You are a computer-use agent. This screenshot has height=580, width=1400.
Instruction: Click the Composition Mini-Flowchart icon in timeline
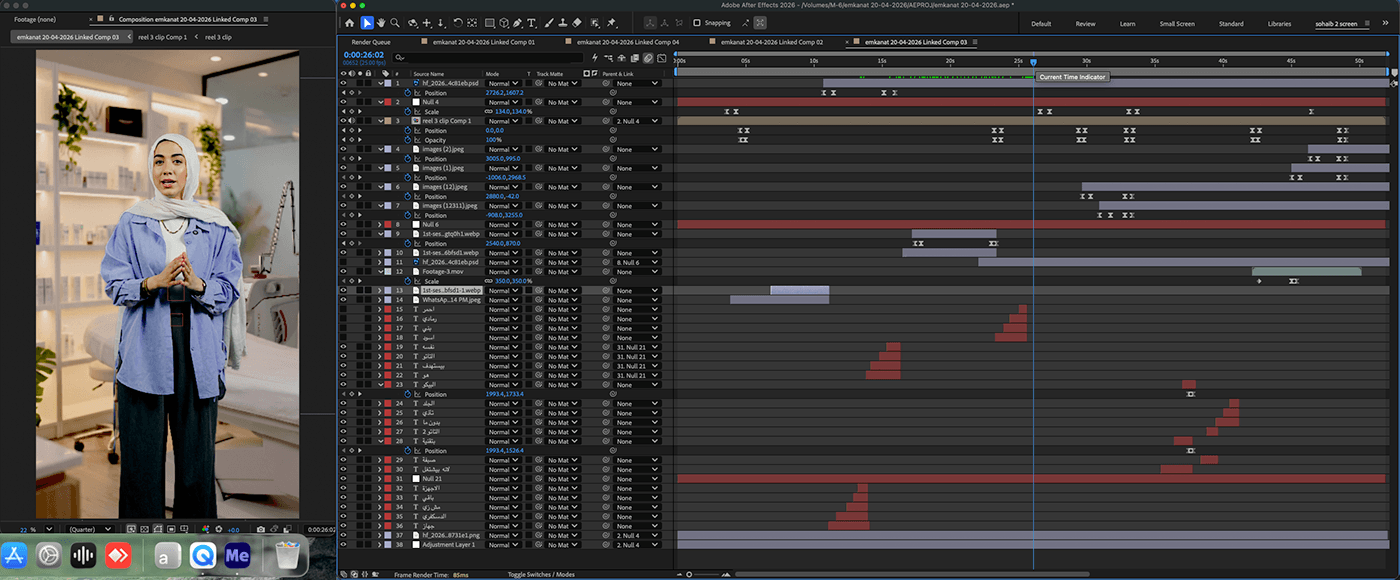point(608,58)
